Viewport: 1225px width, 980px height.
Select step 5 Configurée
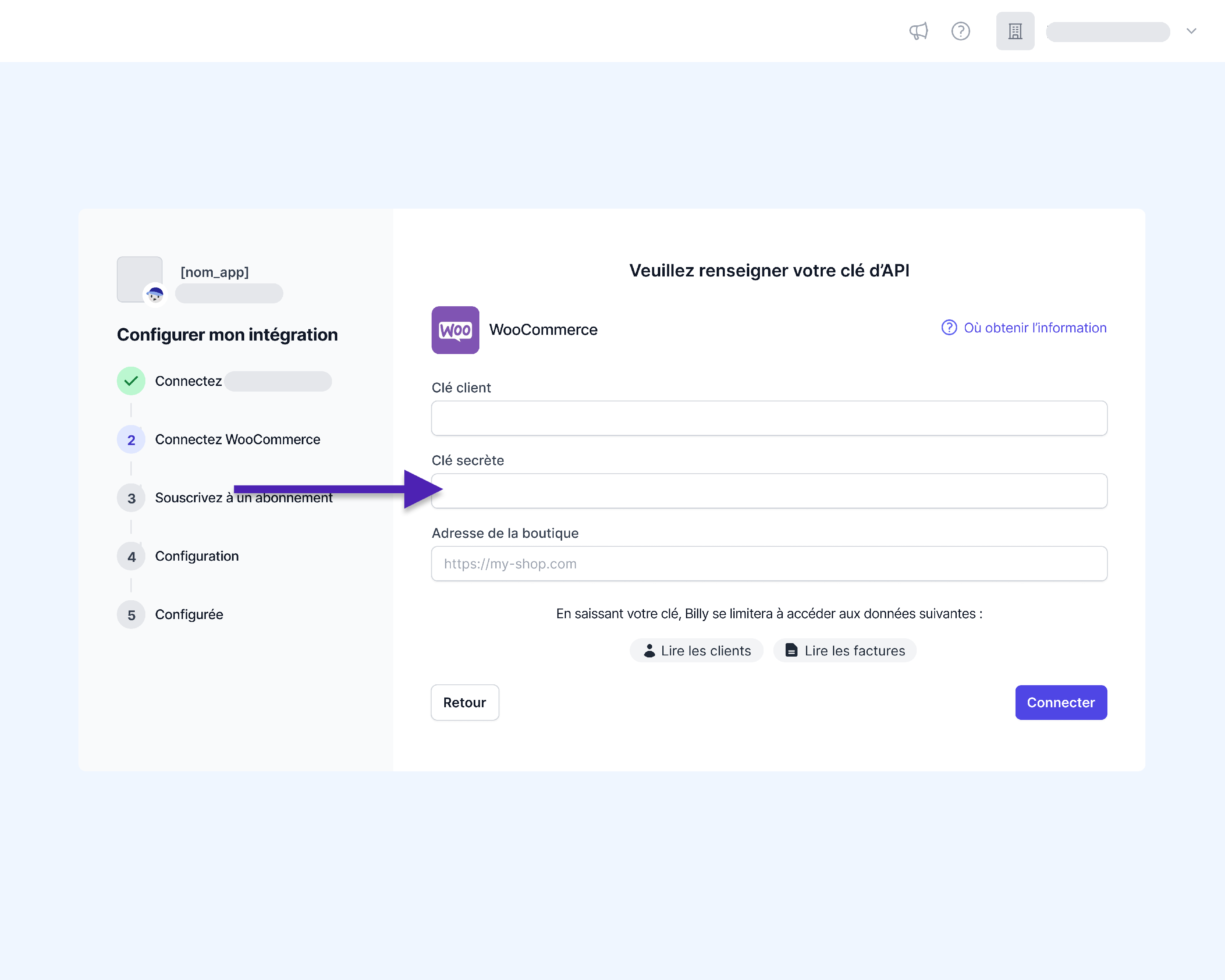170,615
